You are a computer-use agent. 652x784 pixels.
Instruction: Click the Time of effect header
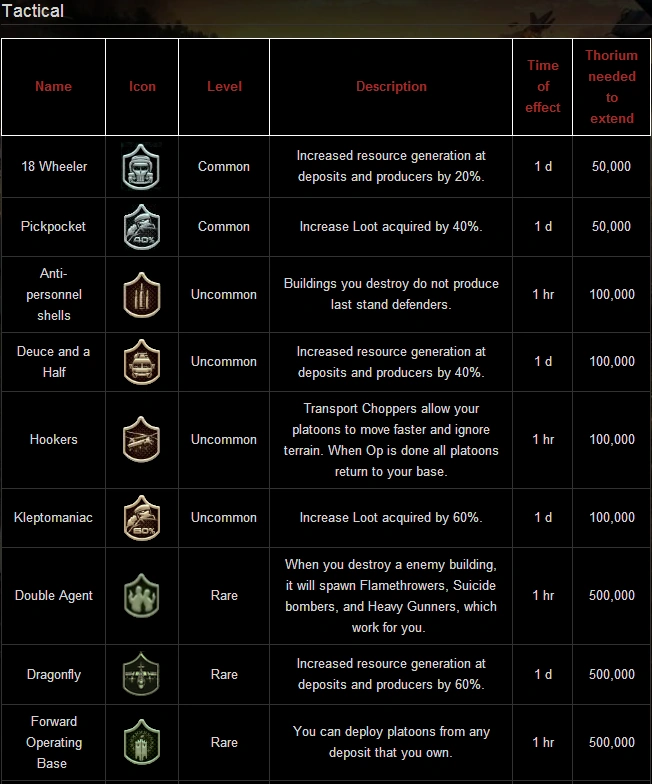click(x=543, y=87)
